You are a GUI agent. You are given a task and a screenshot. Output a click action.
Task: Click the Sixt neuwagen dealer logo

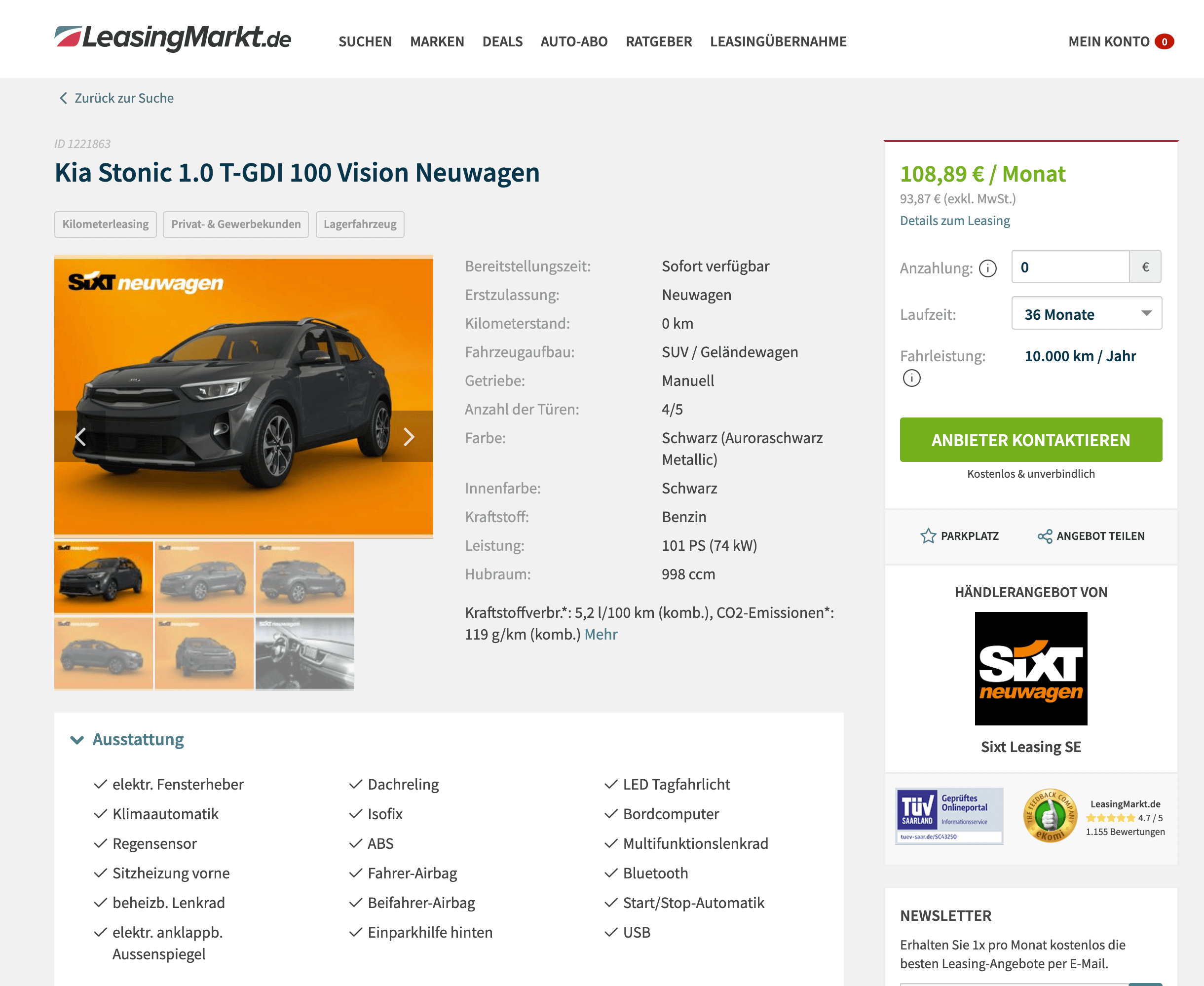pos(1031,668)
